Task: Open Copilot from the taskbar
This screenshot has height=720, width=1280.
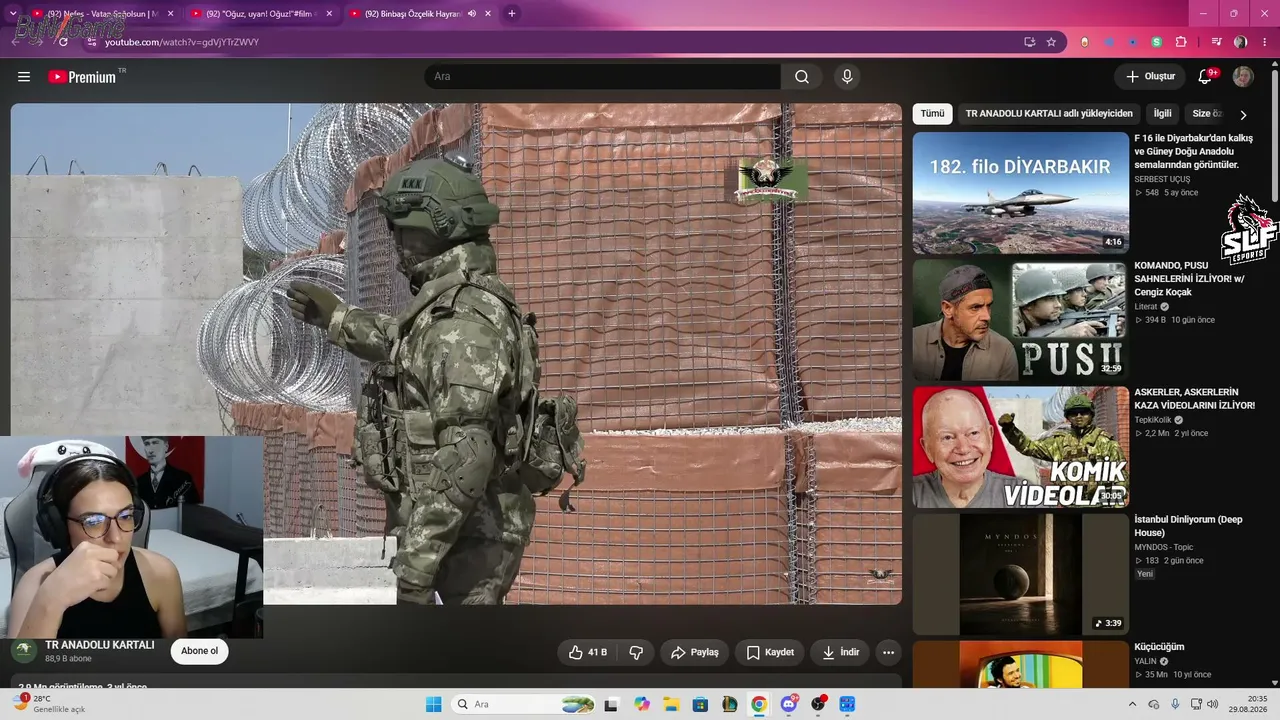Action: [x=642, y=704]
